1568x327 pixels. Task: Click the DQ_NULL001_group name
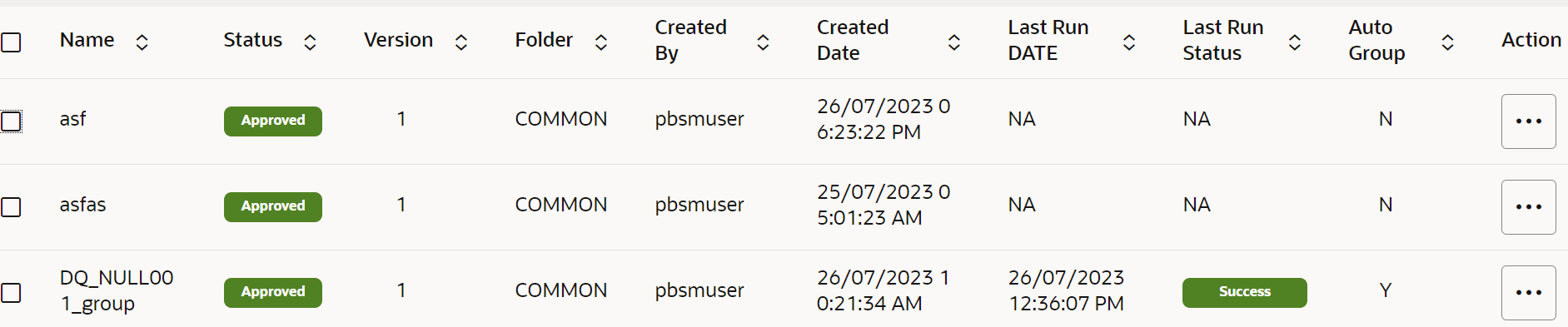(x=117, y=290)
